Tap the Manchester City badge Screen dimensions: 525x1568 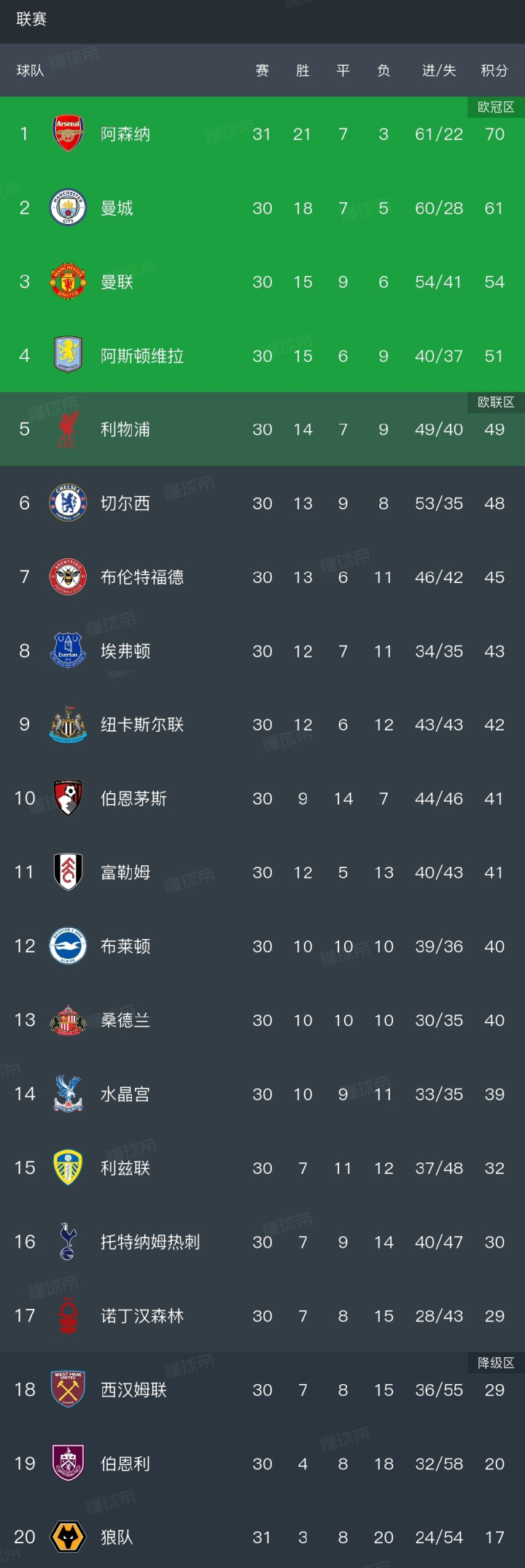coord(68,208)
